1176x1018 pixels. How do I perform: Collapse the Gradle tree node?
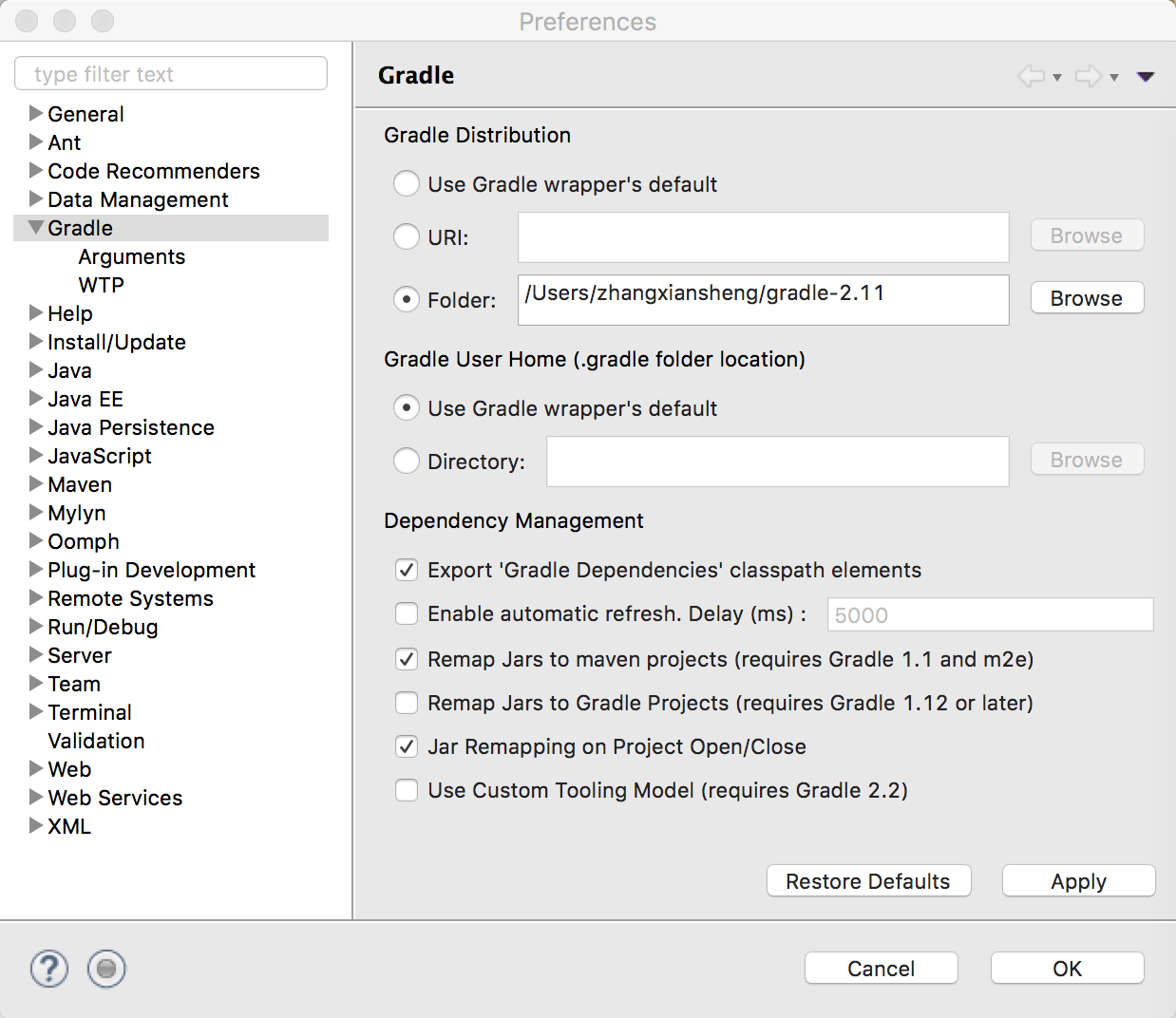tap(36, 227)
